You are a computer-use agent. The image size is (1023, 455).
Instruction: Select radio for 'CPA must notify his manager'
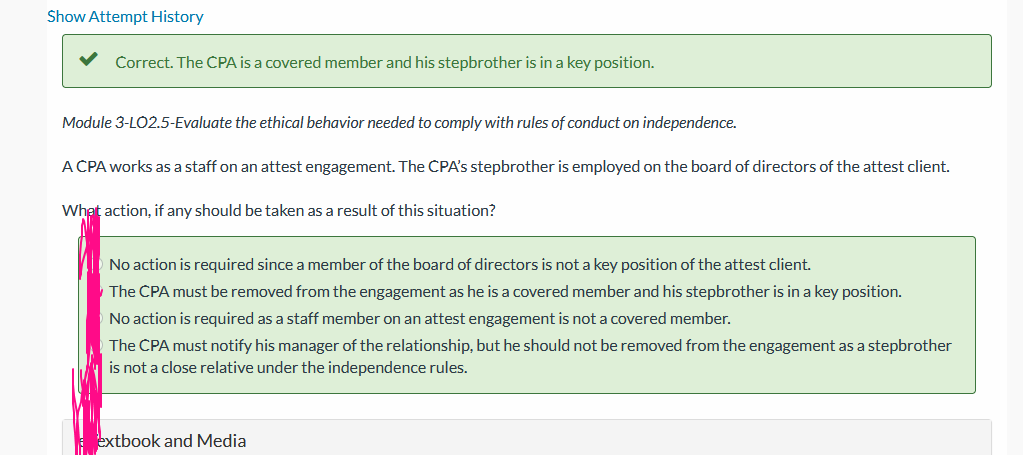tap(97, 345)
